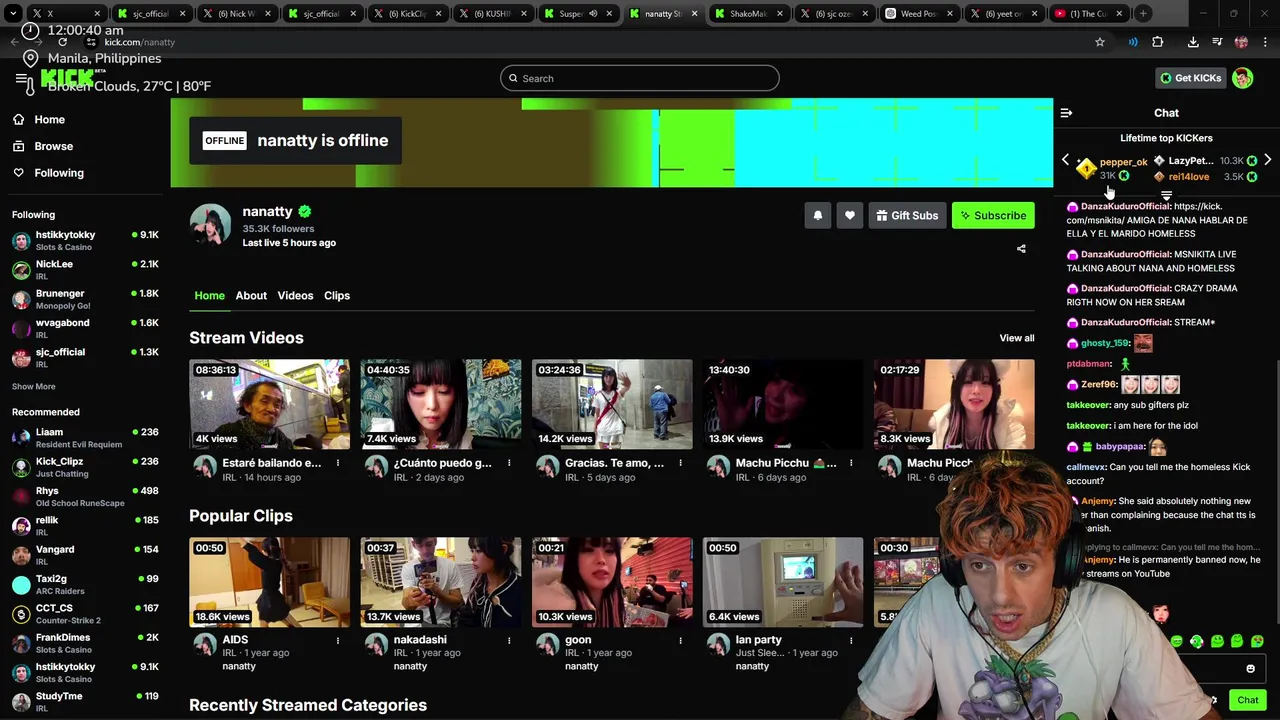Toggle the follow heart button for nanatty
This screenshot has height=720, width=1280.
849,215
